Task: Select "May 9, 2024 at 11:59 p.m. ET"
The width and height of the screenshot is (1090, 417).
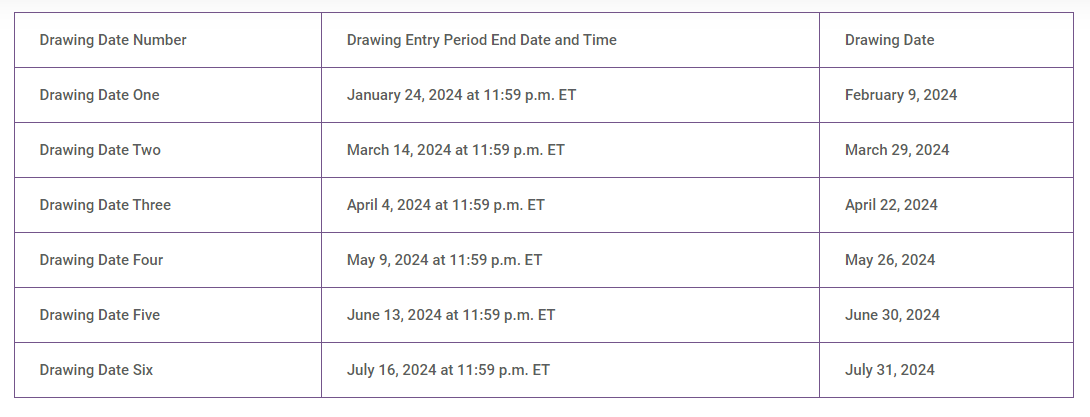Action: pos(444,260)
